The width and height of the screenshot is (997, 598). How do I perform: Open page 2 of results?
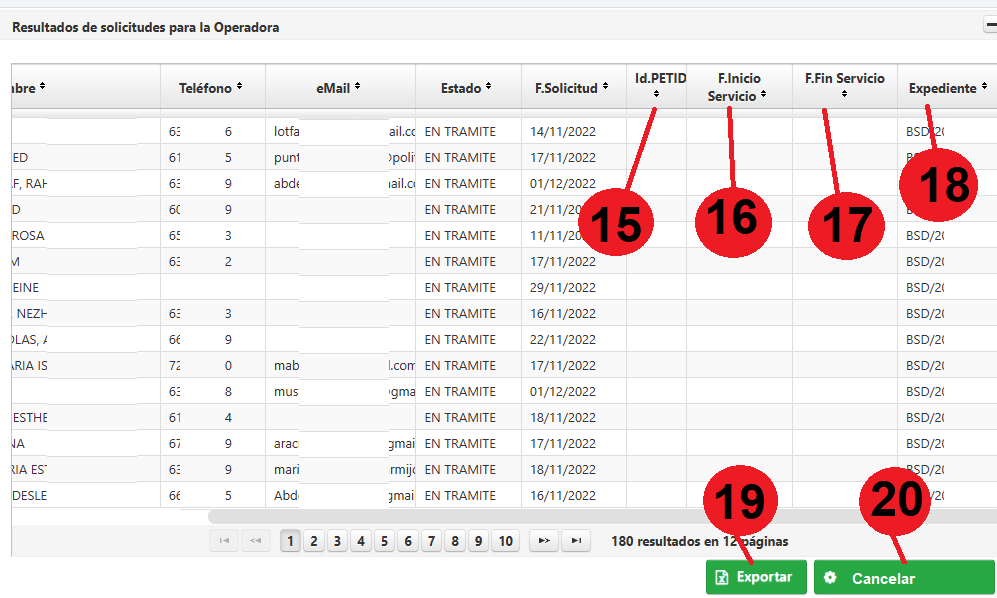click(314, 541)
